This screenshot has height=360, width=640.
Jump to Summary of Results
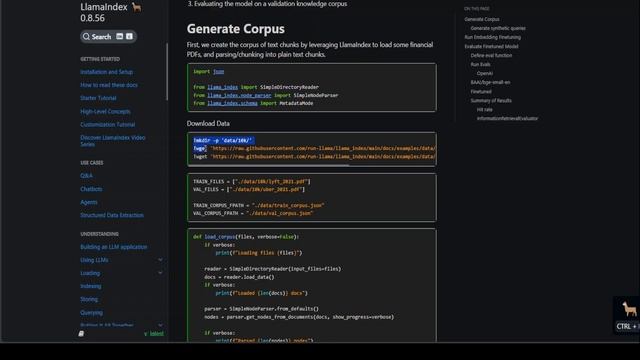(x=491, y=100)
